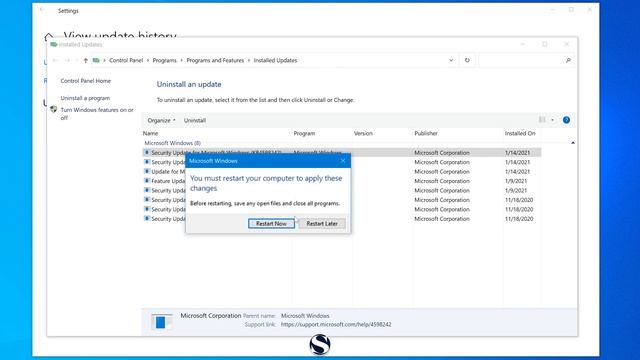The width and height of the screenshot is (640, 360).
Task: Click the control panel icon in address bar
Action: point(96,60)
